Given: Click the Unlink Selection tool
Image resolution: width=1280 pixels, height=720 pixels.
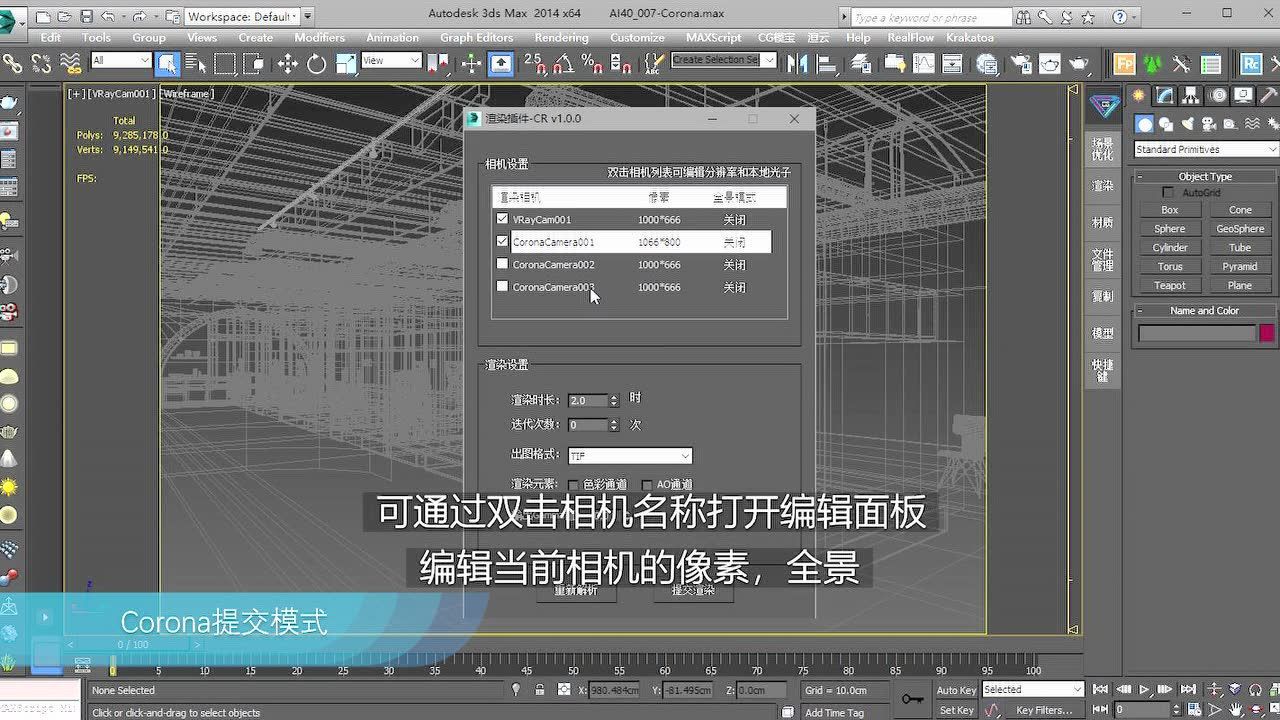Looking at the screenshot, I should pyautogui.click(x=41, y=64).
